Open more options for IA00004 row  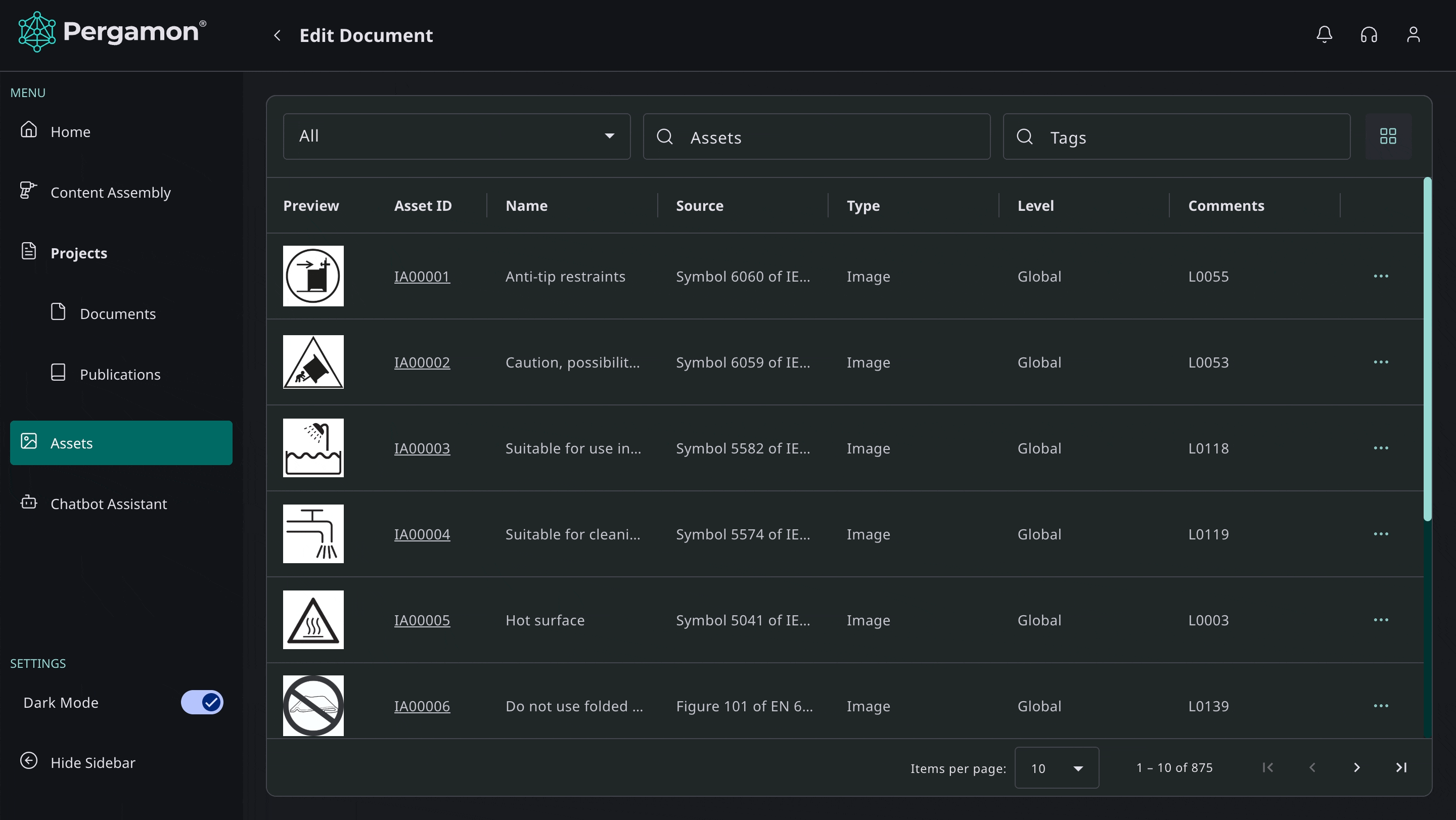click(1381, 534)
